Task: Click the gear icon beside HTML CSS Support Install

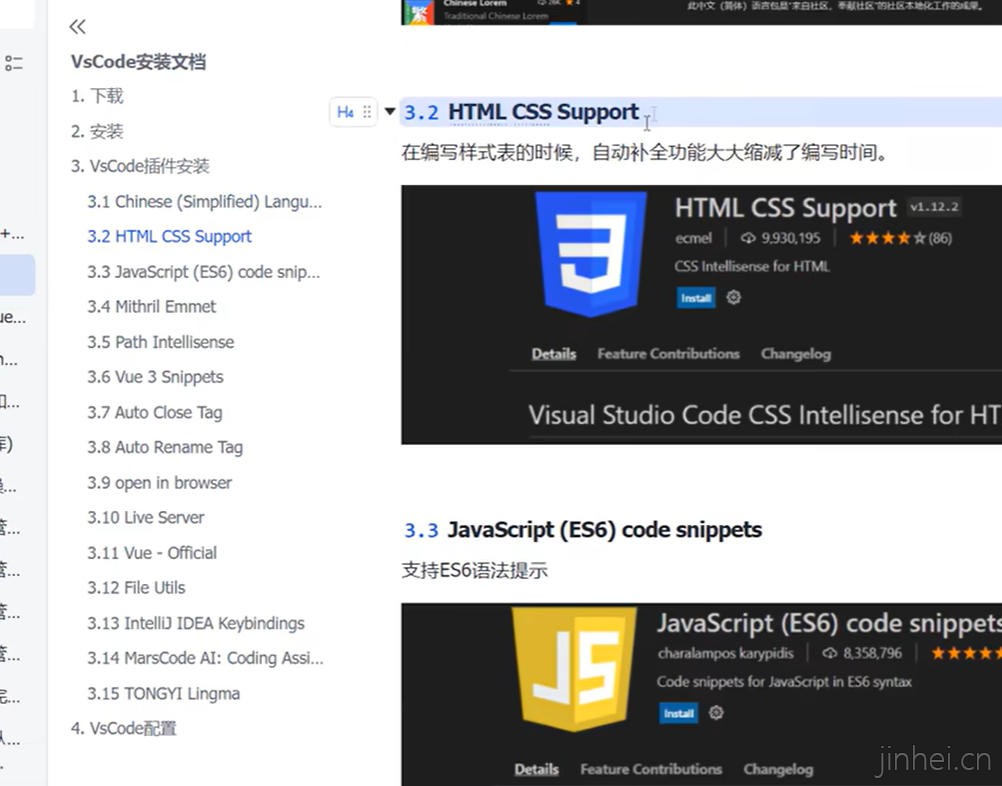Action: pyautogui.click(x=734, y=297)
